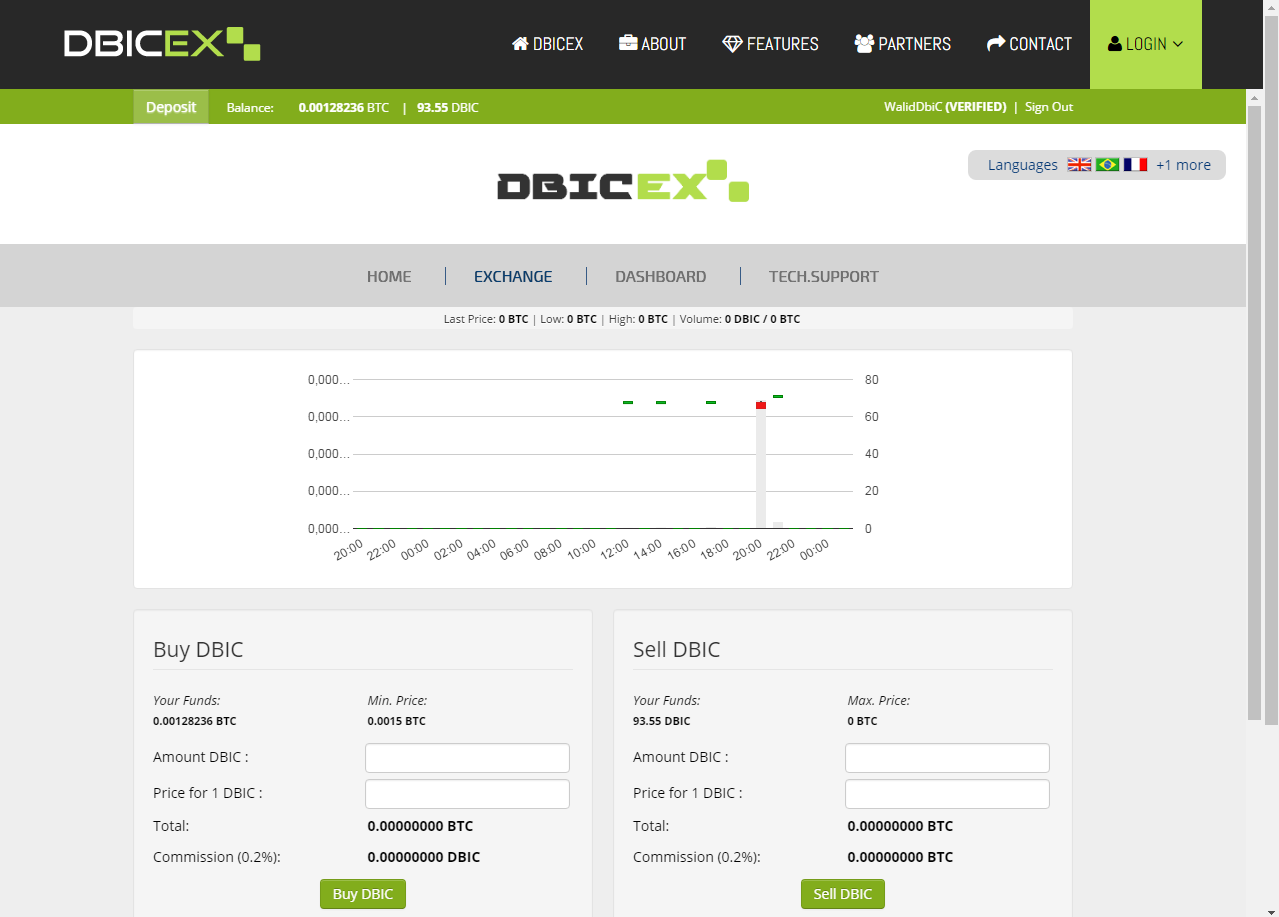Click the Sell DBIC button
1279x917 pixels.
(843, 894)
